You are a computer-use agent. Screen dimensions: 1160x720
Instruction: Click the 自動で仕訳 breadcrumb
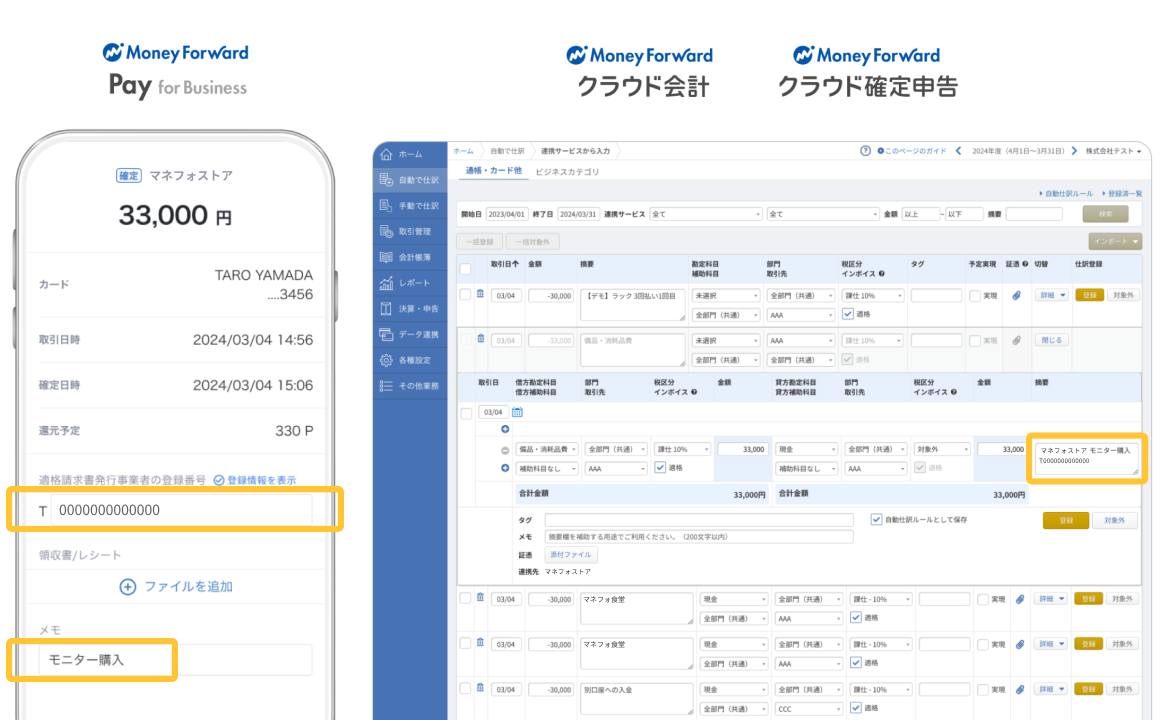pos(506,151)
